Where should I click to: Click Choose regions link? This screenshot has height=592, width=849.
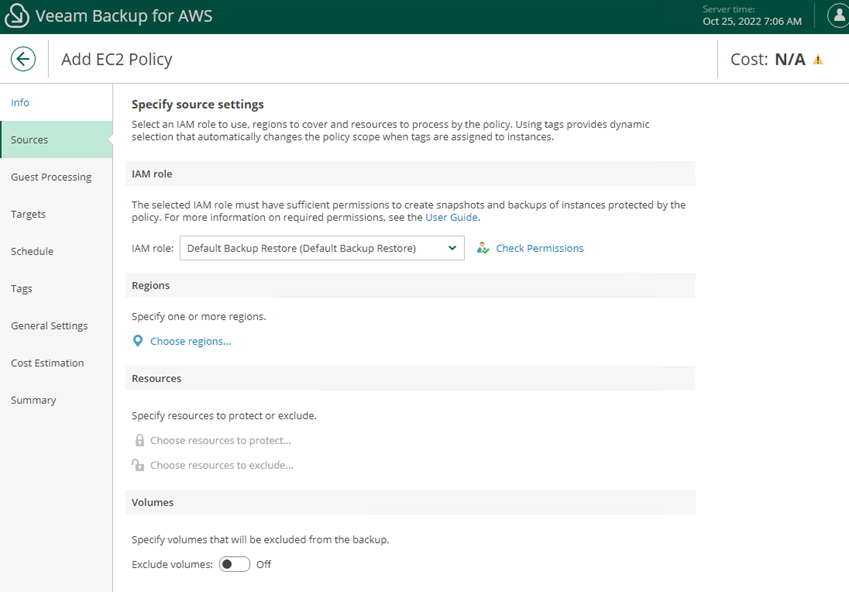pos(191,341)
